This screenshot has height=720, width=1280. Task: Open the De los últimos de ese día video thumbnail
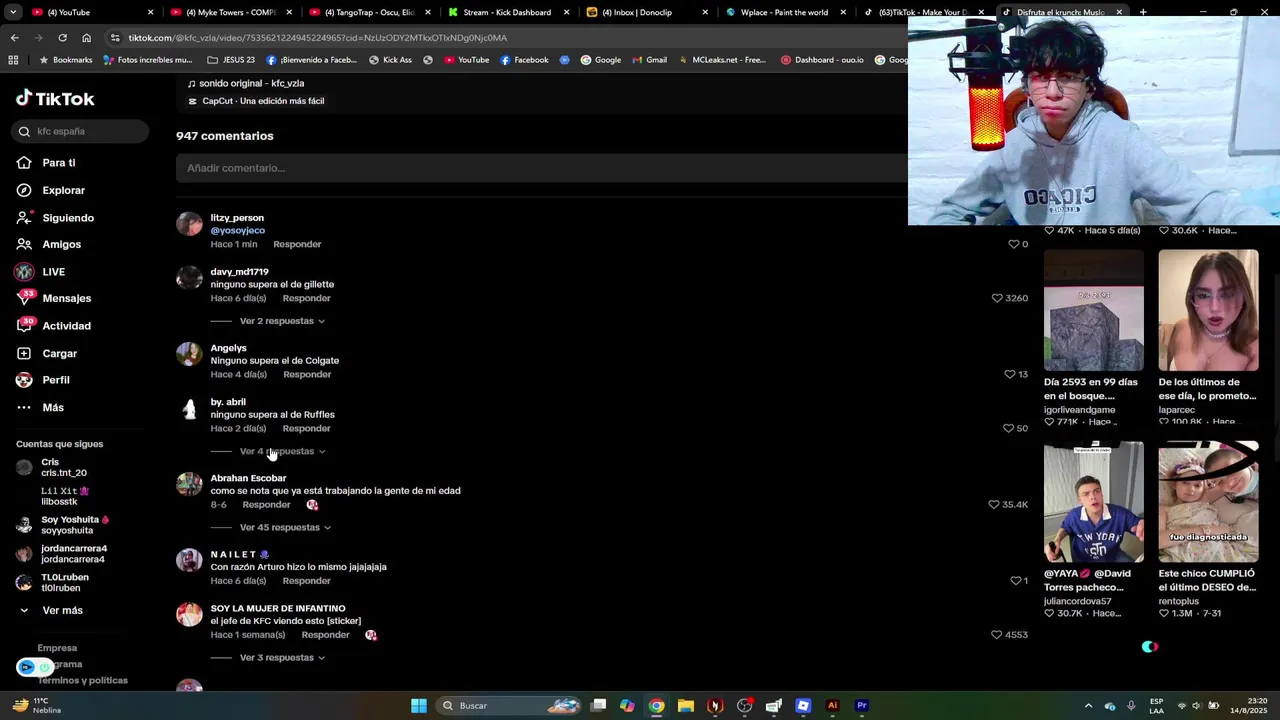pyautogui.click(x=1208, y=310)
